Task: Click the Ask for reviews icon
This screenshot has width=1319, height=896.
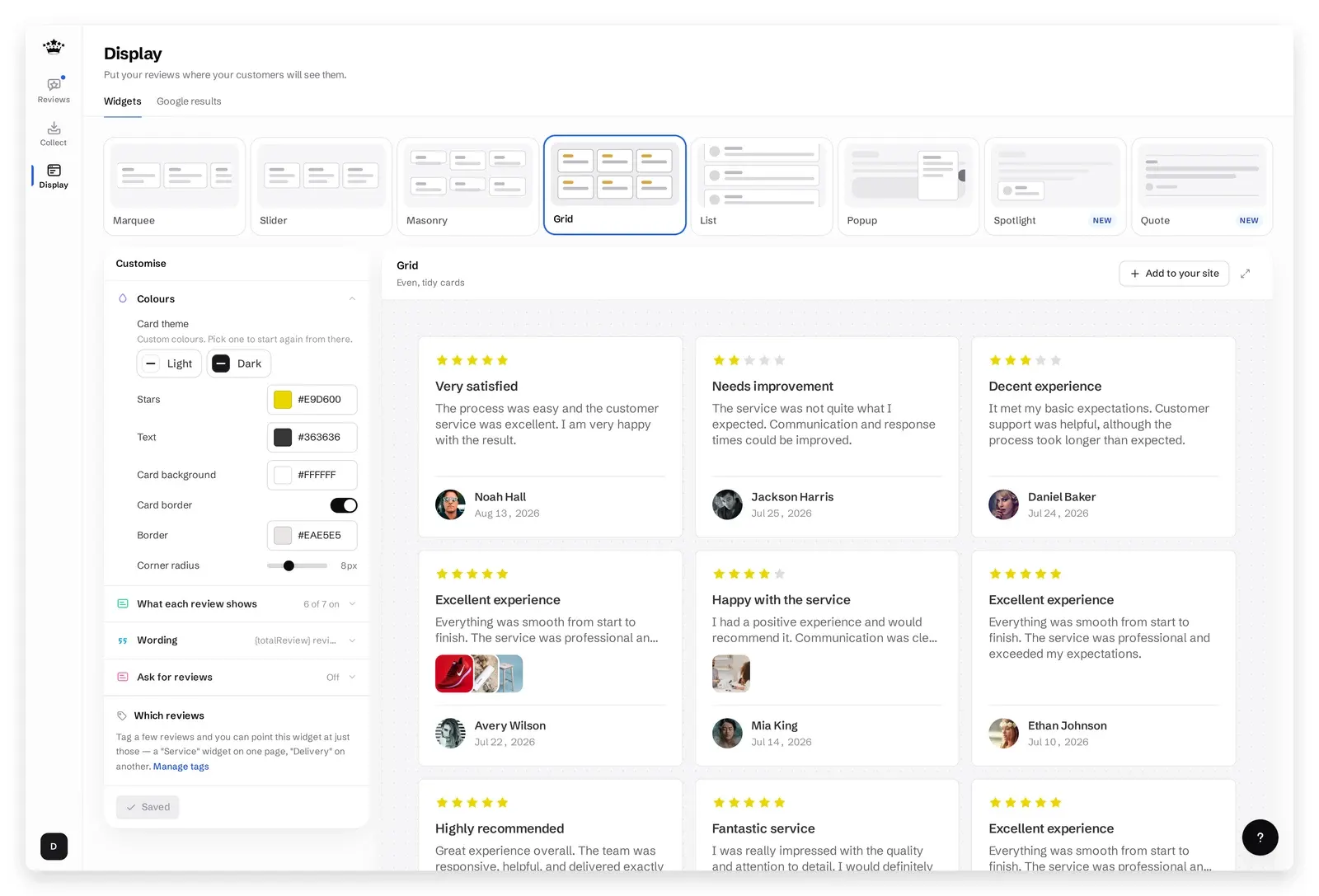Action: pos(123,677)
